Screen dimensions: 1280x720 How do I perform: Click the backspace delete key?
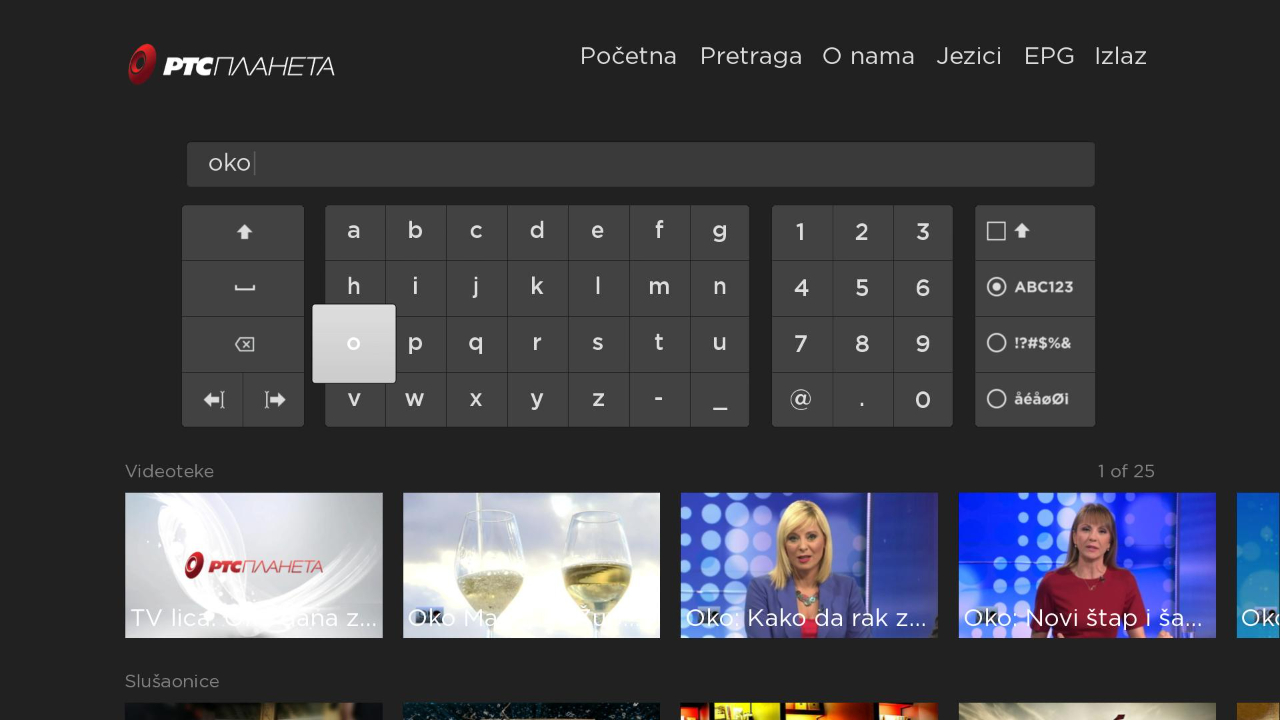coord(243,343)
